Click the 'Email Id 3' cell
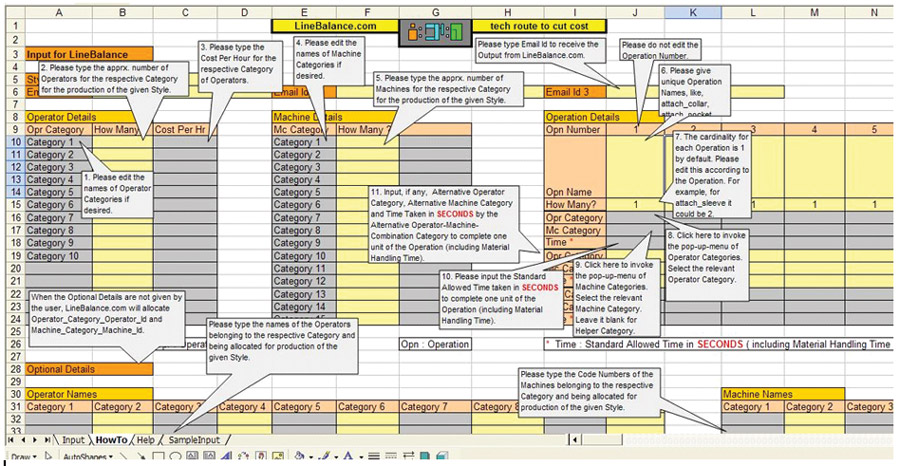The image size is (900, 466). pos(575,92)
